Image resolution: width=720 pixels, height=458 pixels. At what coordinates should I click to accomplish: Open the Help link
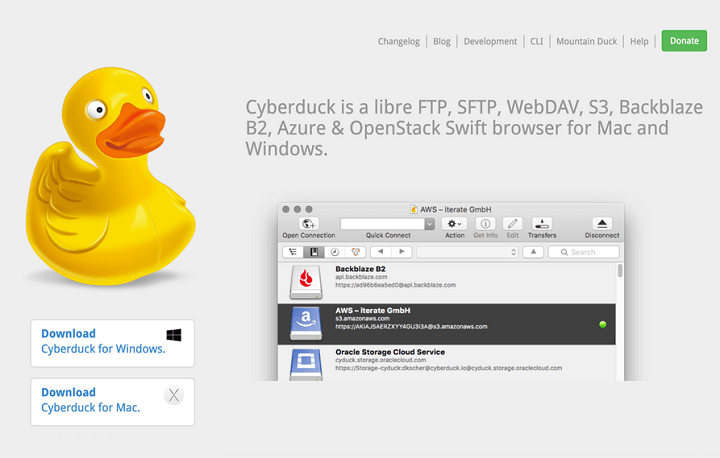point(639,41)
